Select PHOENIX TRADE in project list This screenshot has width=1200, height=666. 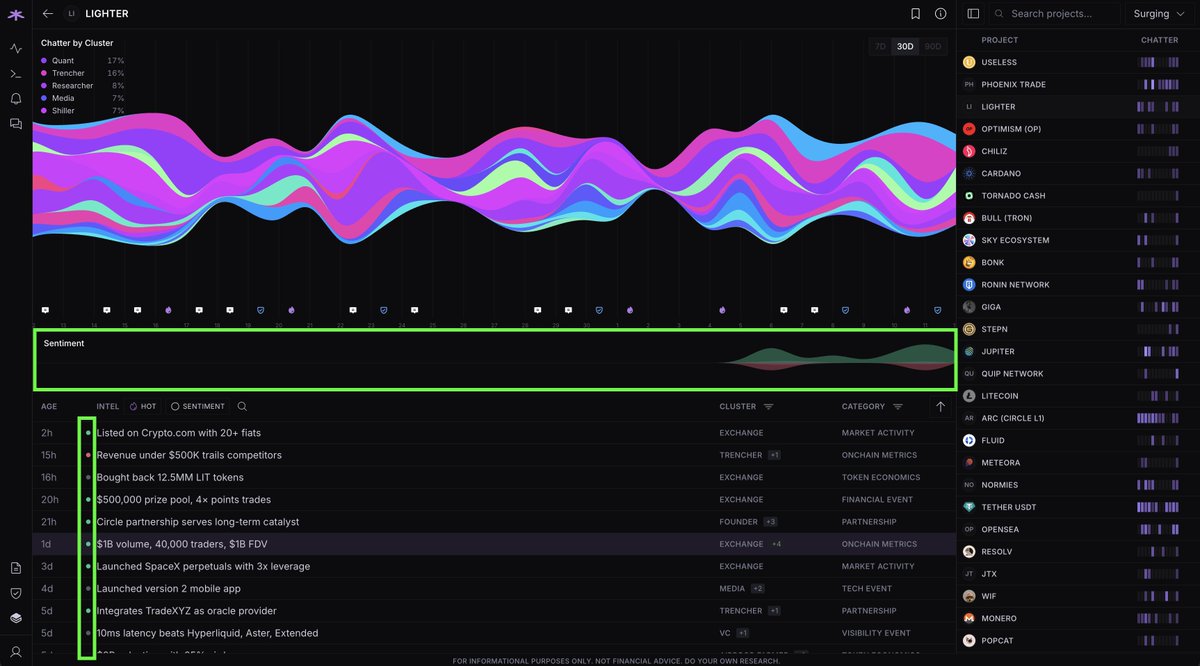(1078, 84)
